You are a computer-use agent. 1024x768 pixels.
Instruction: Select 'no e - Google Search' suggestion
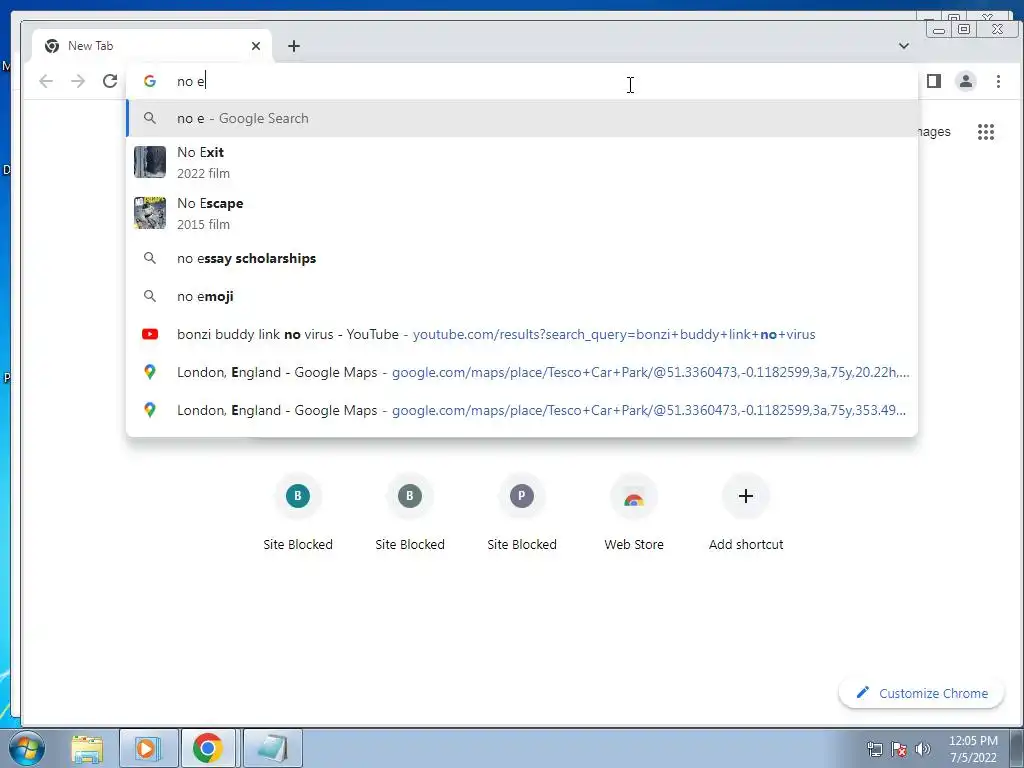[522, 118]
